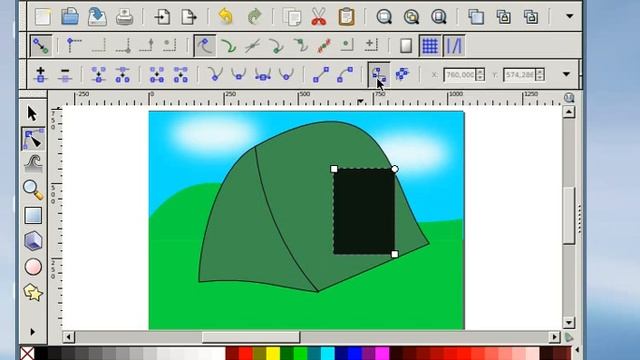640x360 pixels.
Task: Click the X coordinate input field
Action: pos(460,75)
